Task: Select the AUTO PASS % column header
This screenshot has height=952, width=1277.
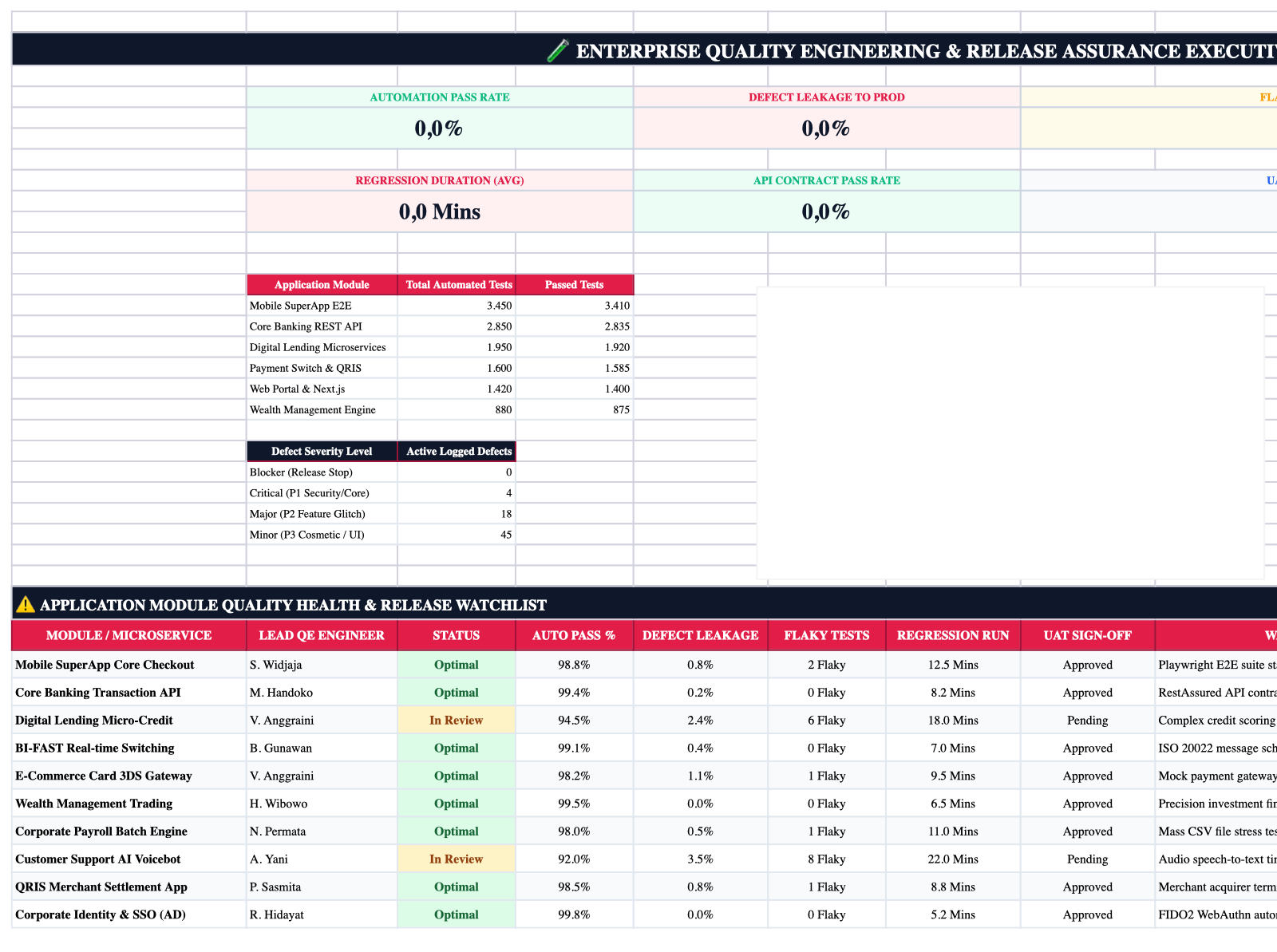Action: 575,636
